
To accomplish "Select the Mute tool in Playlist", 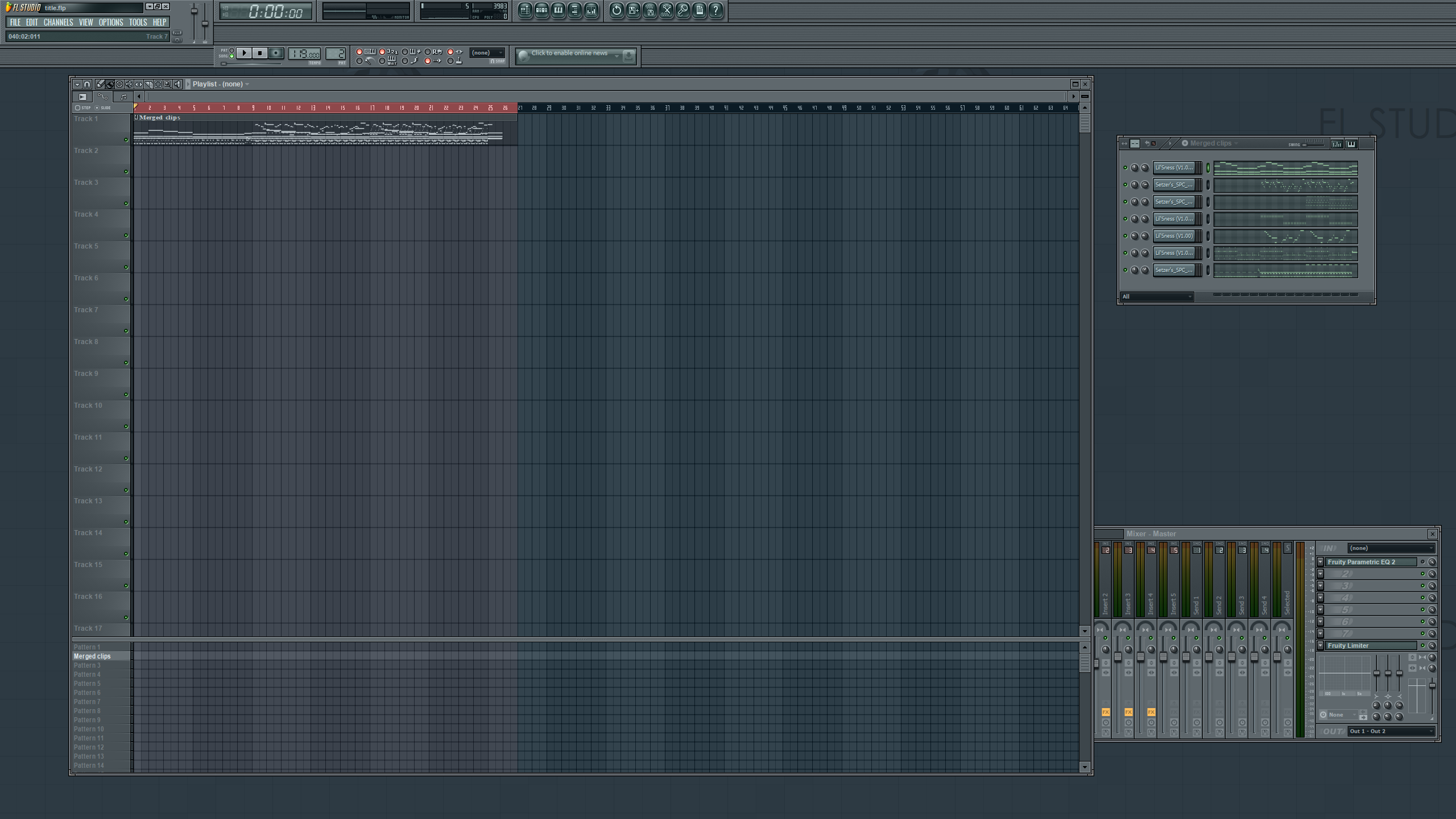I will pos(129,84).
